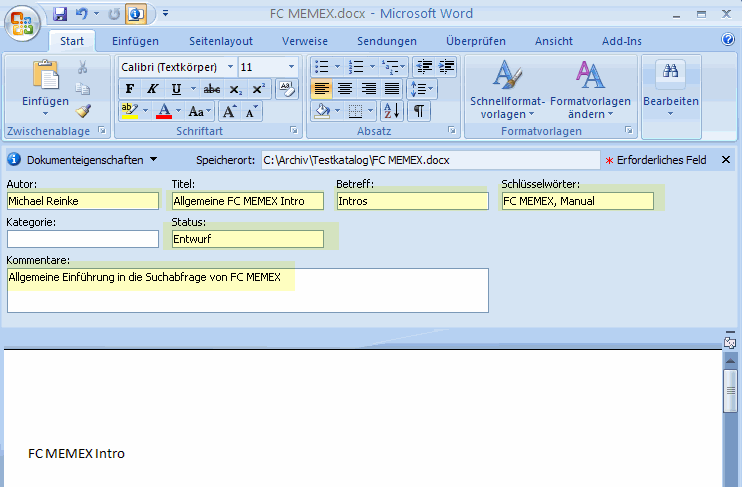742x487 pixels.
Task: Open the Absatz dialog launcher
Action: (452, 130)
